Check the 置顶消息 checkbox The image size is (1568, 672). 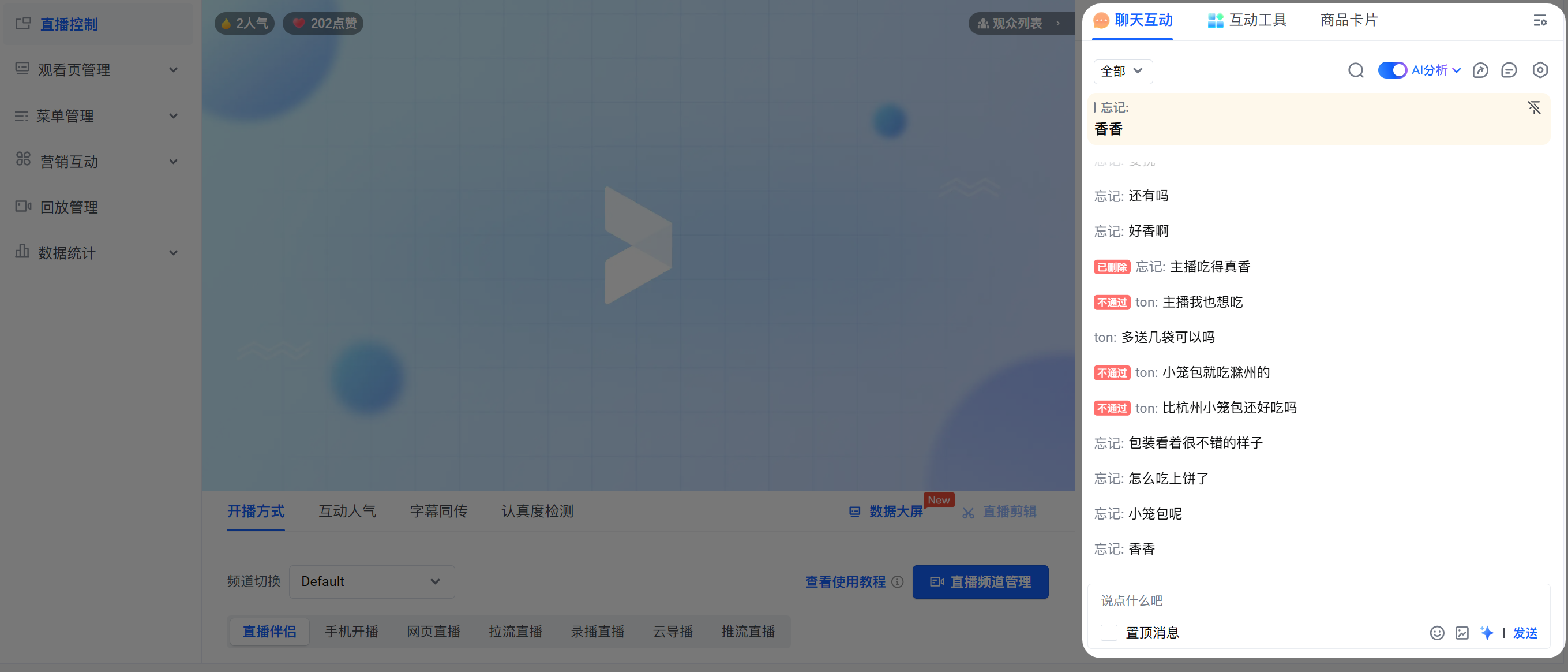[x=1109, y=632]
